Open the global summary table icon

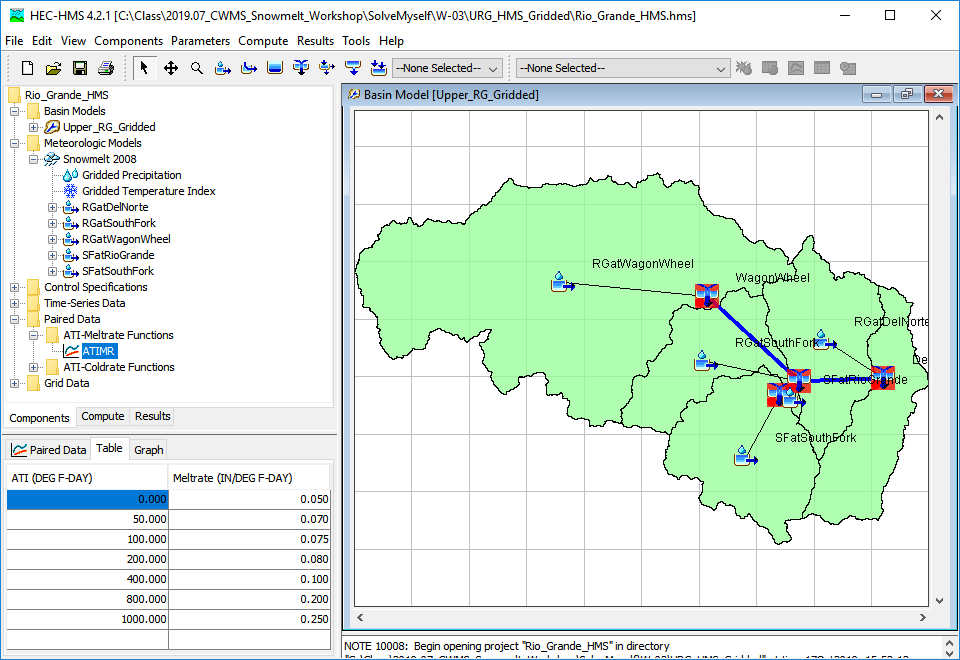770,68
